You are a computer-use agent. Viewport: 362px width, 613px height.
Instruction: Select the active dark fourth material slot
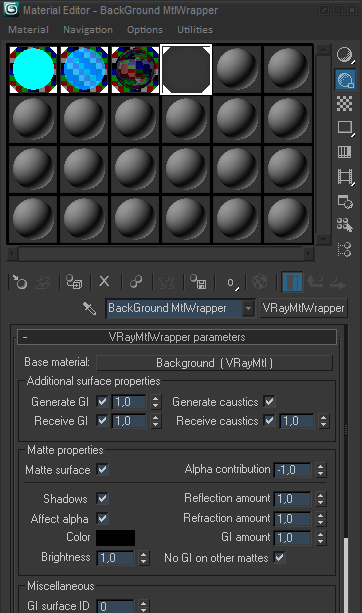point(186,69)
